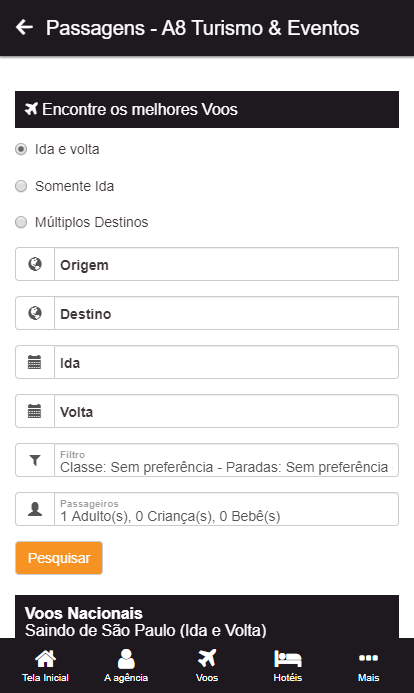Click the orange Pesquisar button

click(59, 558)
